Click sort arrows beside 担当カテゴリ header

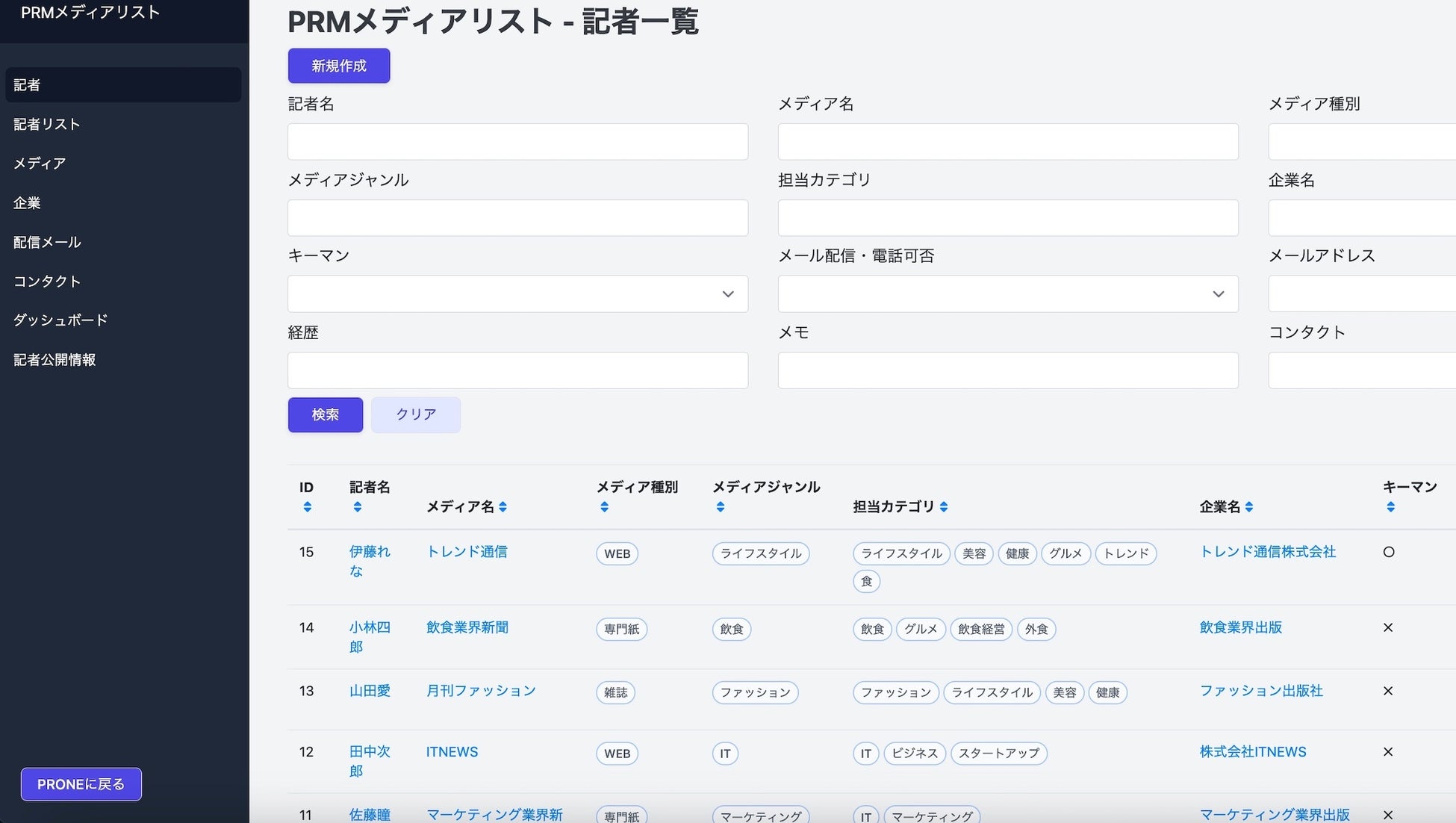click(x=944, y=507)
